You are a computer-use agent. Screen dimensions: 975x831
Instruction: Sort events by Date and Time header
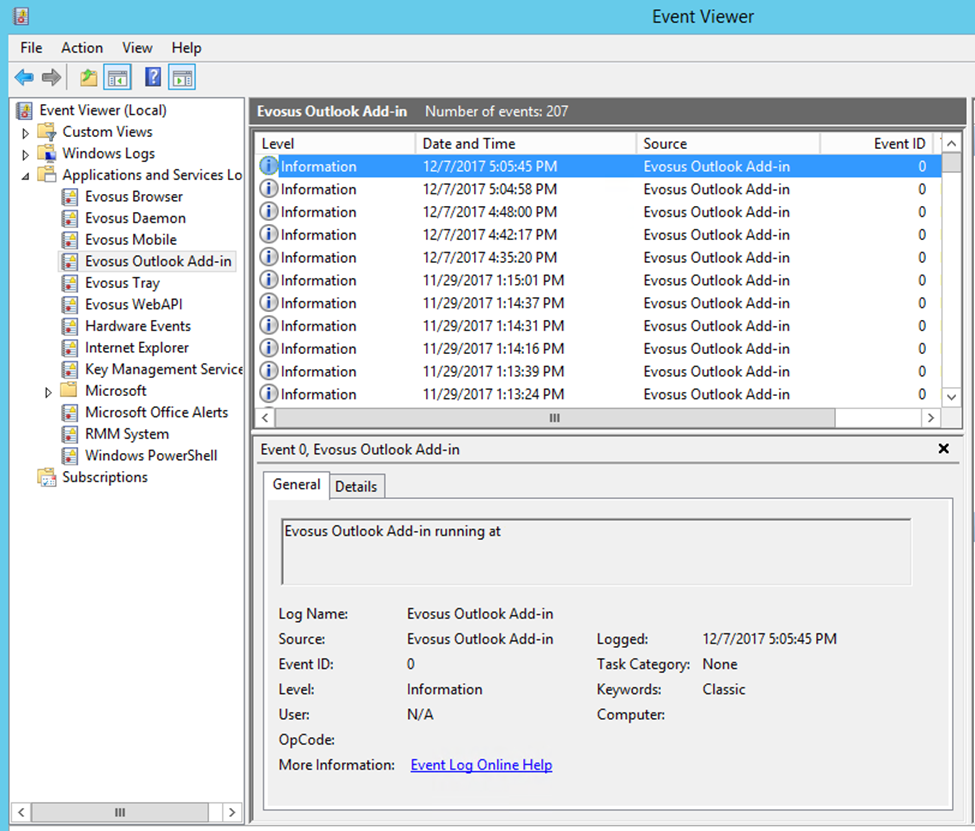[526, 144]
